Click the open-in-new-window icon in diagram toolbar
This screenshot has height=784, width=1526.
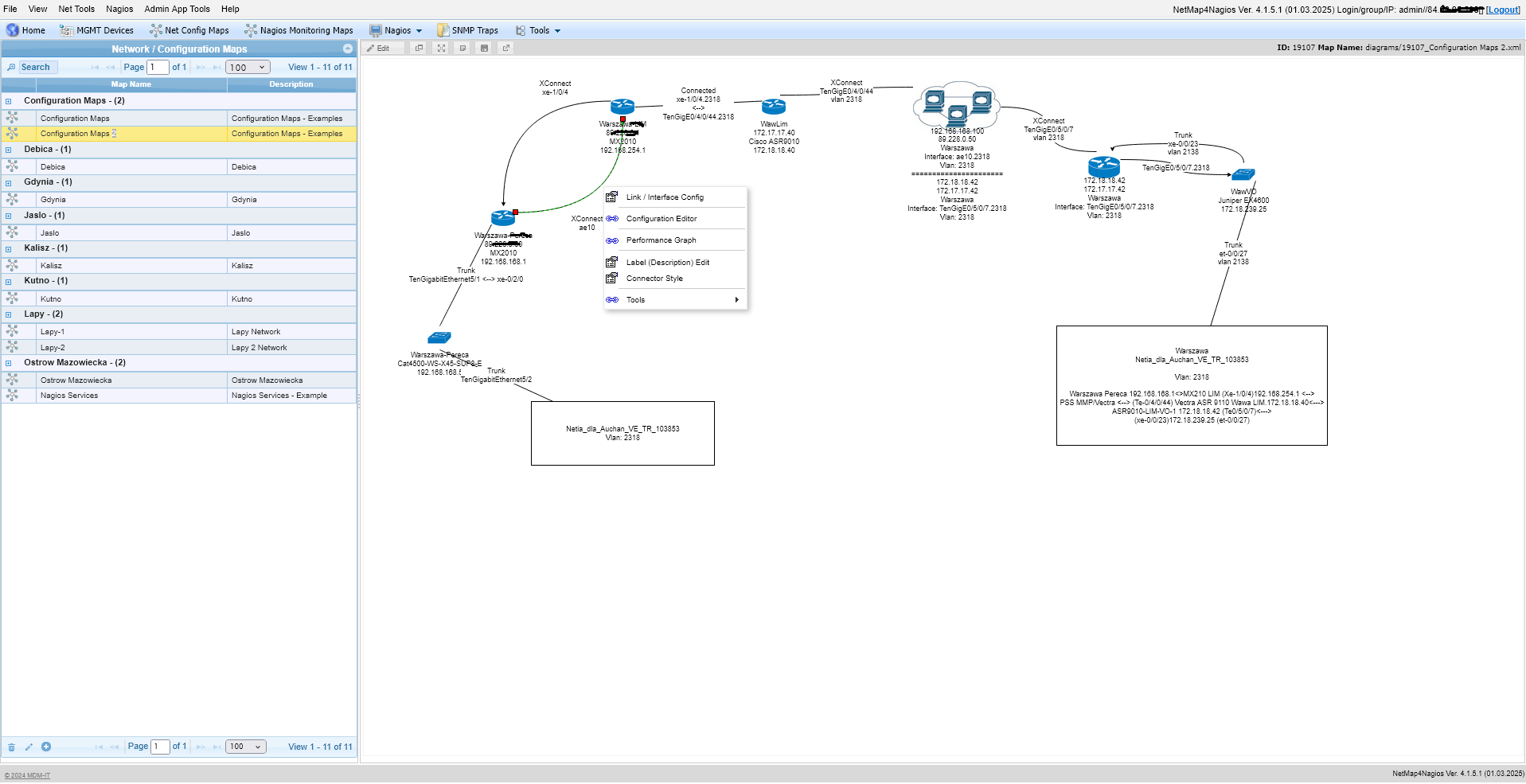505,49
